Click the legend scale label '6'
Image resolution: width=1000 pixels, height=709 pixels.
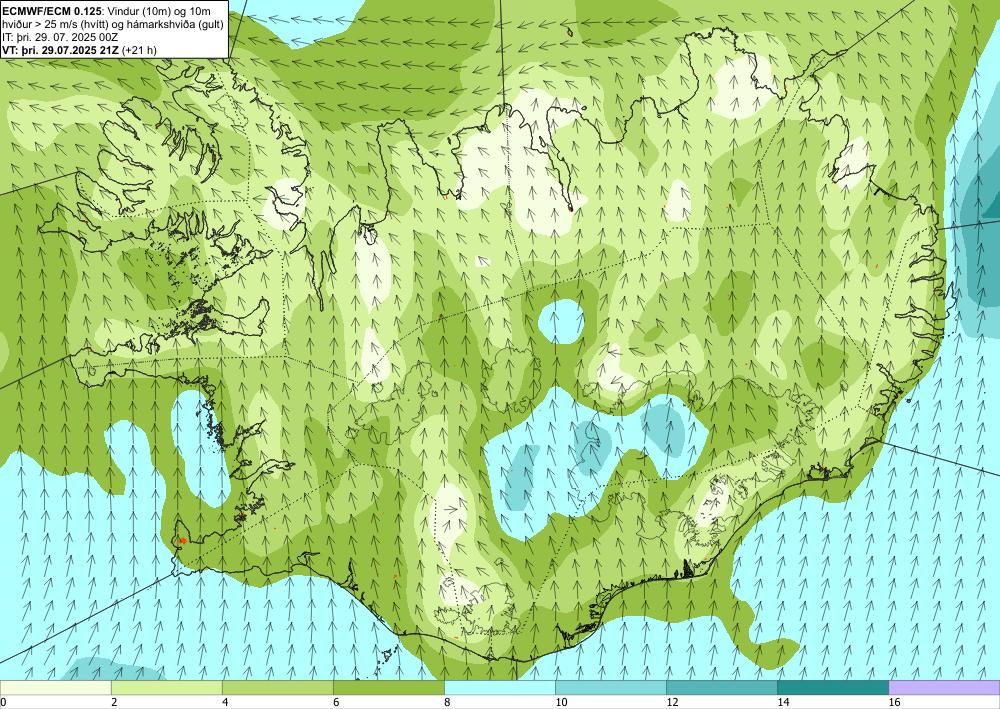point(335,702)
